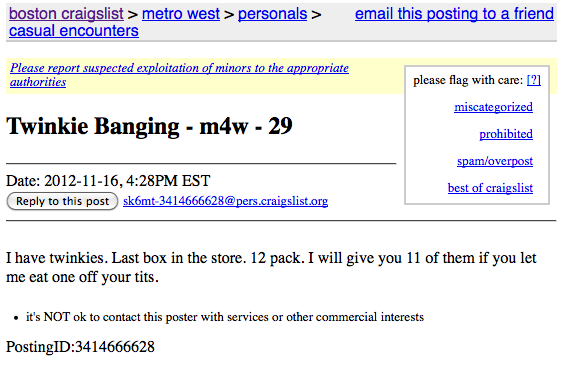The image size is (564, 373).
Task: Click email this posting to a friend
Action: [x=454, y=14]
